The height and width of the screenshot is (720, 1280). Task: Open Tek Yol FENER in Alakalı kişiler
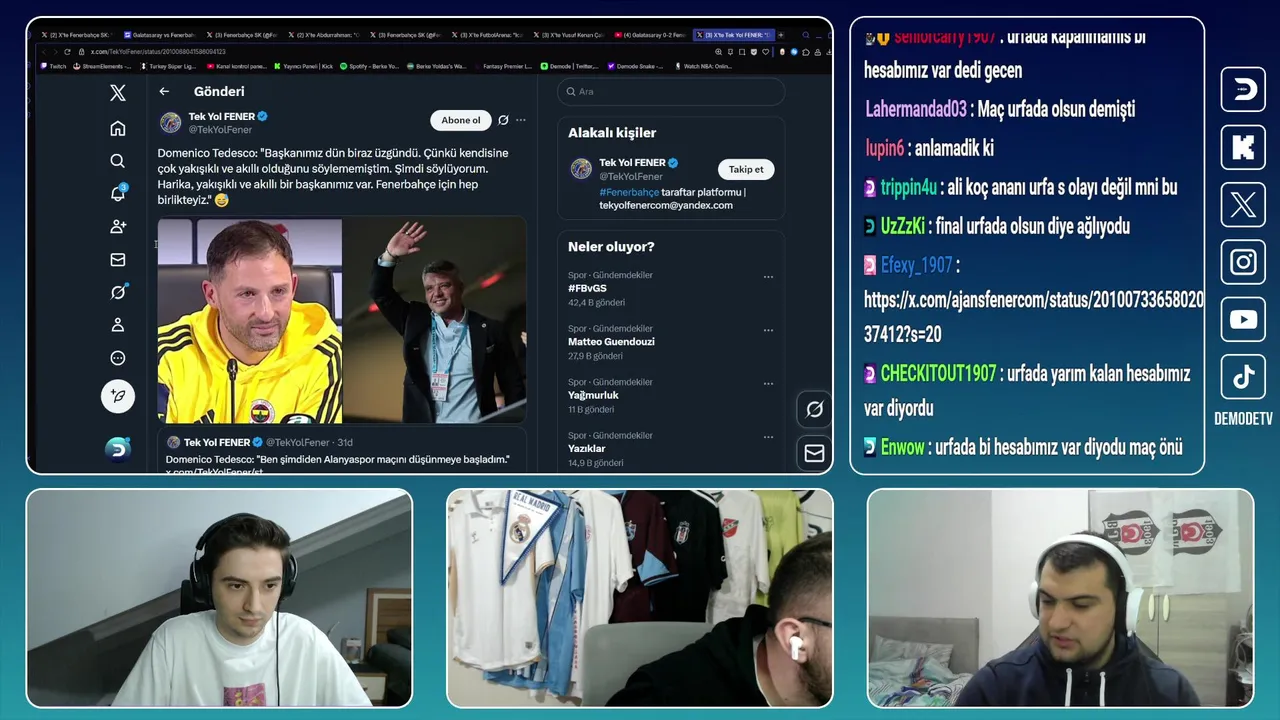(632, 162)
